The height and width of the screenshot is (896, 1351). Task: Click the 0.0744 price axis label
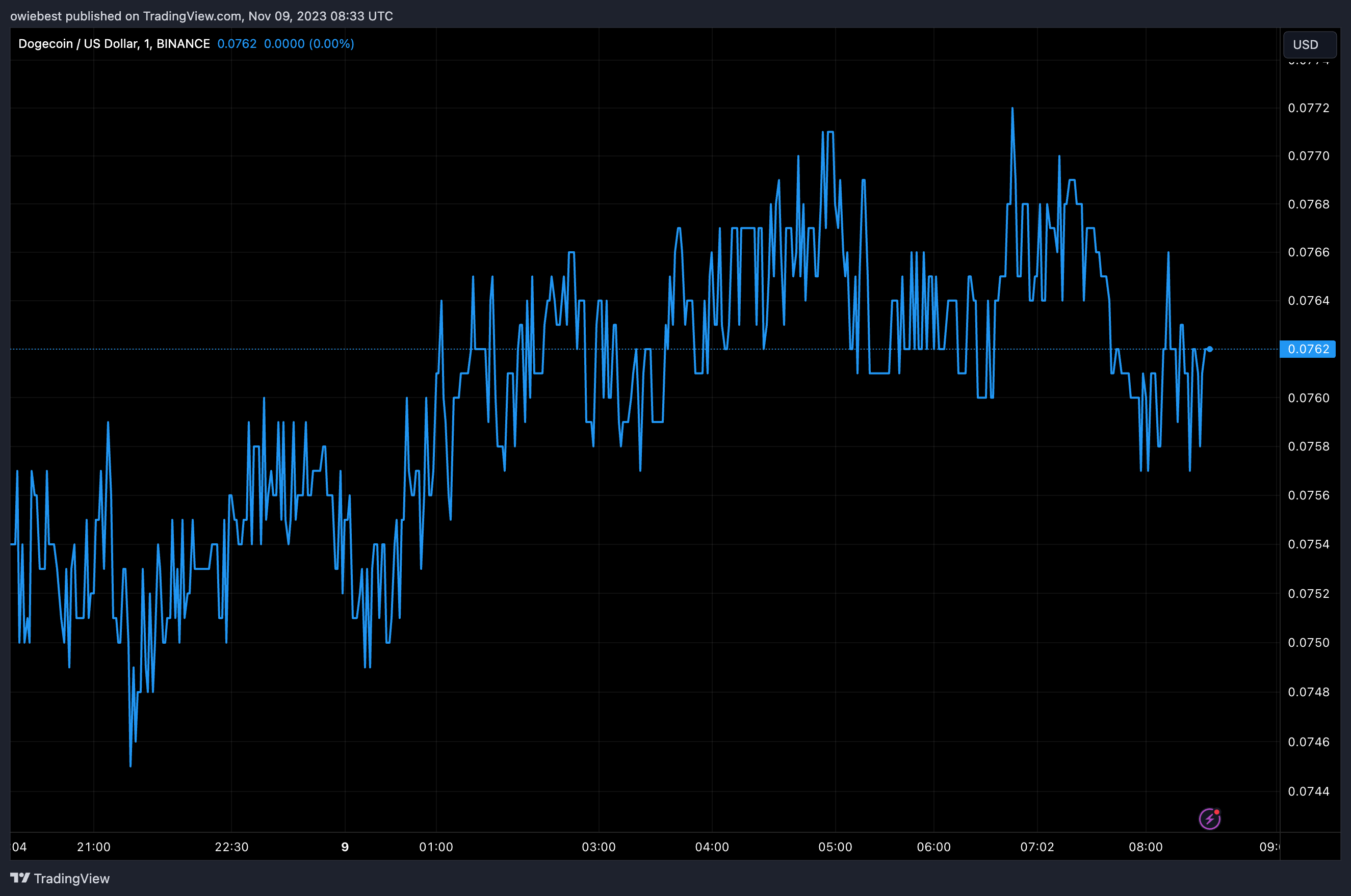[1309, 792]
